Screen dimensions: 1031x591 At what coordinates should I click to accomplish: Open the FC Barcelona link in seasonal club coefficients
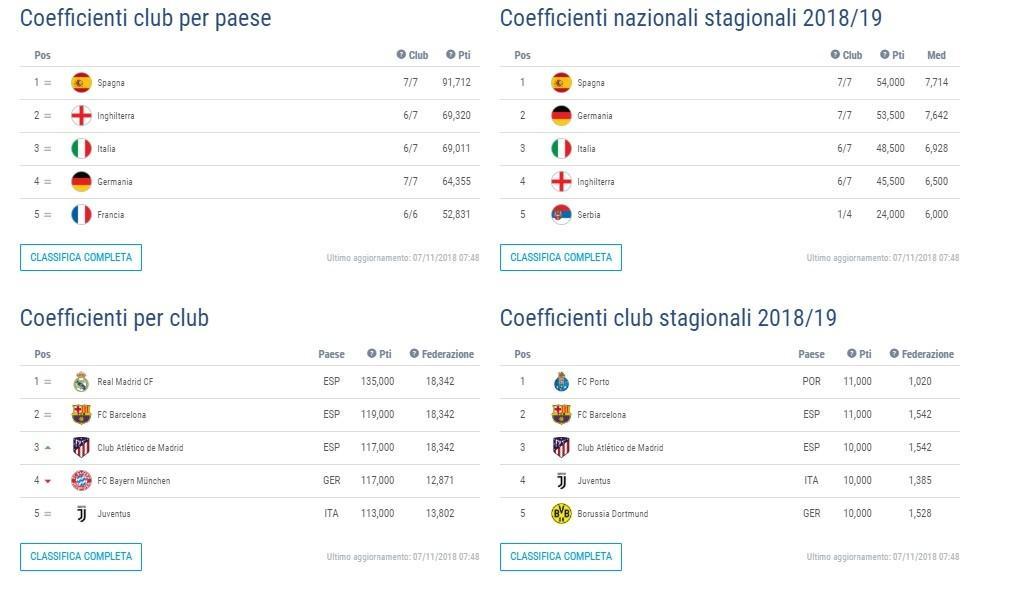(602, 415)
